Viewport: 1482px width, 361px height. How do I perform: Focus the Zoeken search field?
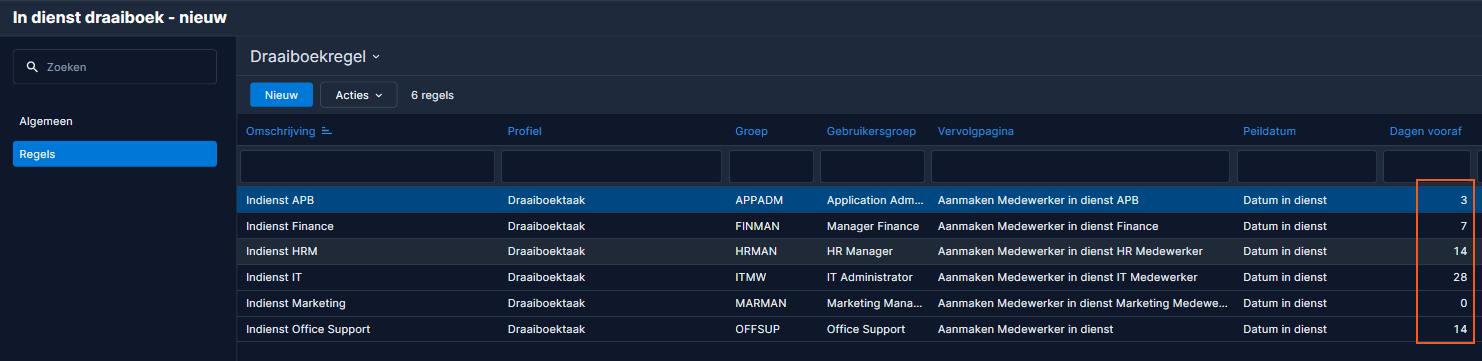tap(115, 67)
